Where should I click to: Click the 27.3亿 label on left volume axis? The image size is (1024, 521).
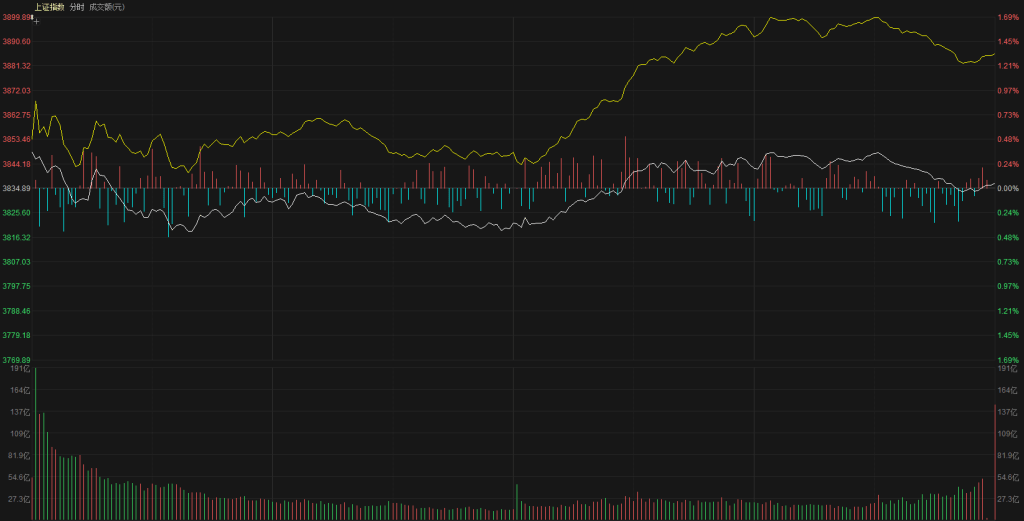tap(19, 498)
